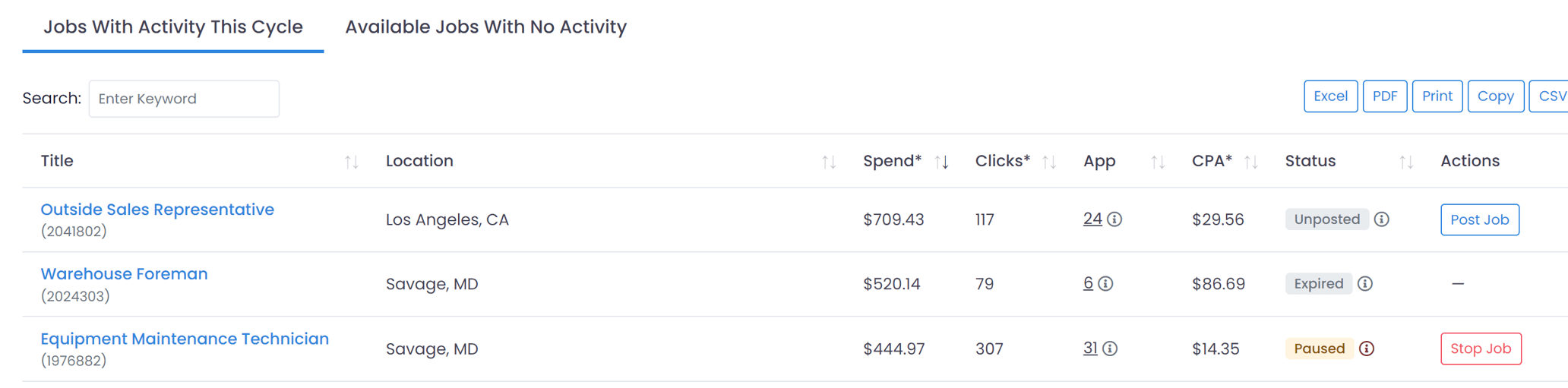Post the Outside Sales Representative job
This screenshot has height=388, width=1568.
1479,219
